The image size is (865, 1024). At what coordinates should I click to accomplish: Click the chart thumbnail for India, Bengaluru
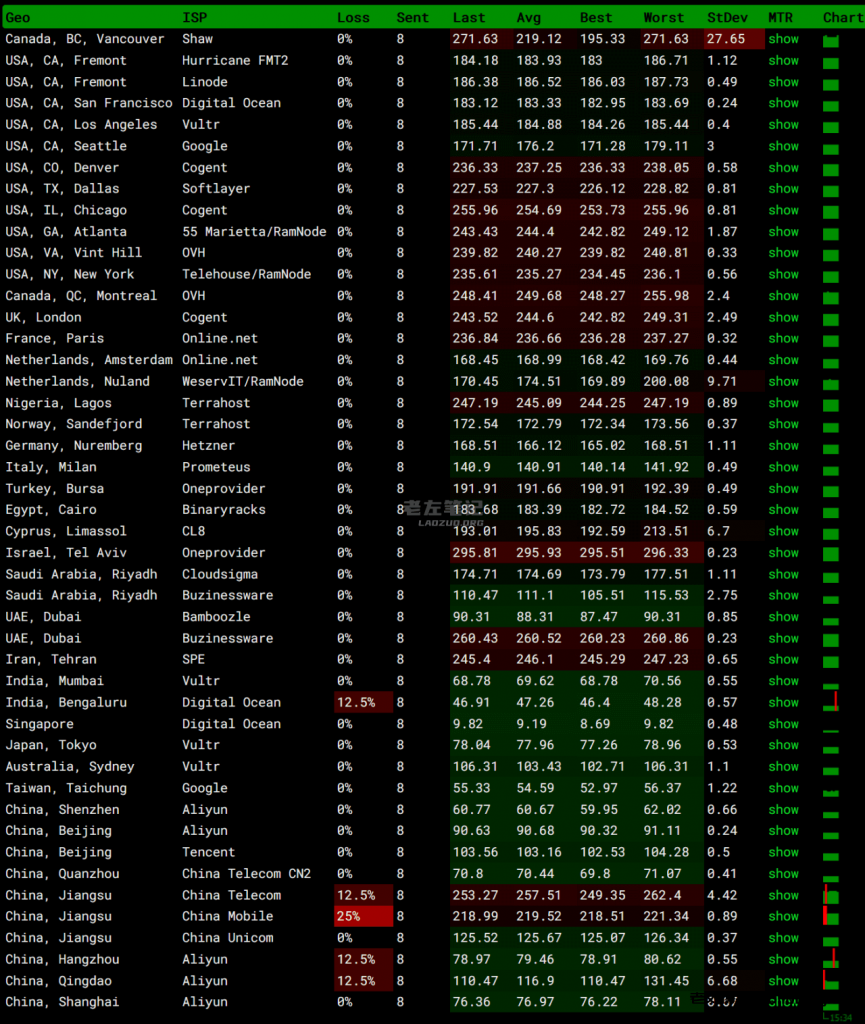tap(831, 702)
